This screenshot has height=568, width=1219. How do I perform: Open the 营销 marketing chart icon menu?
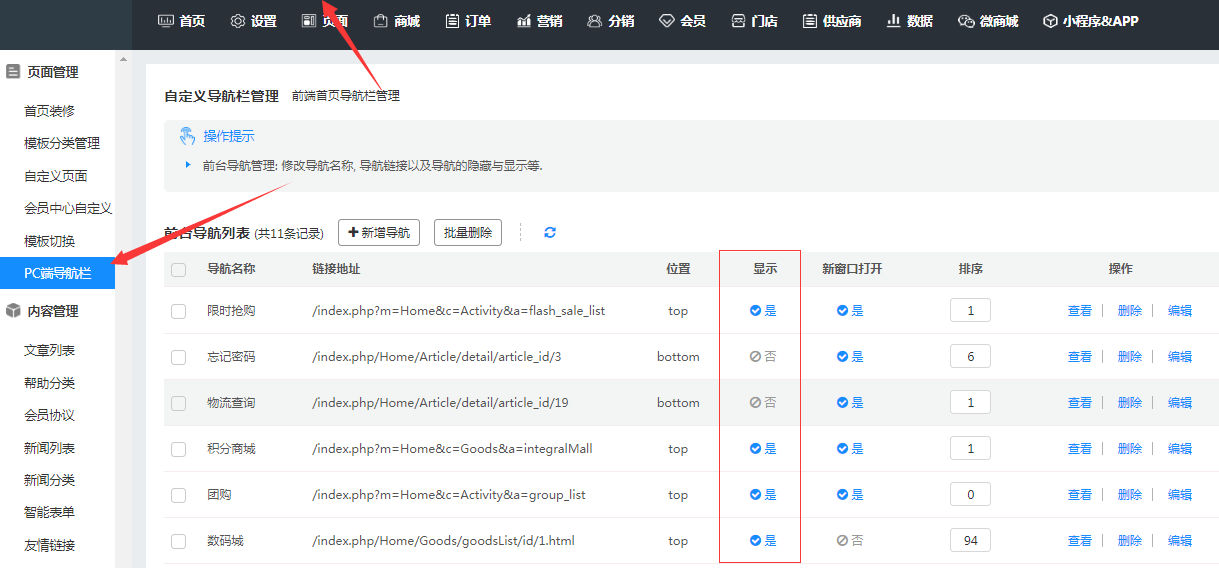[x=524, y=21]
